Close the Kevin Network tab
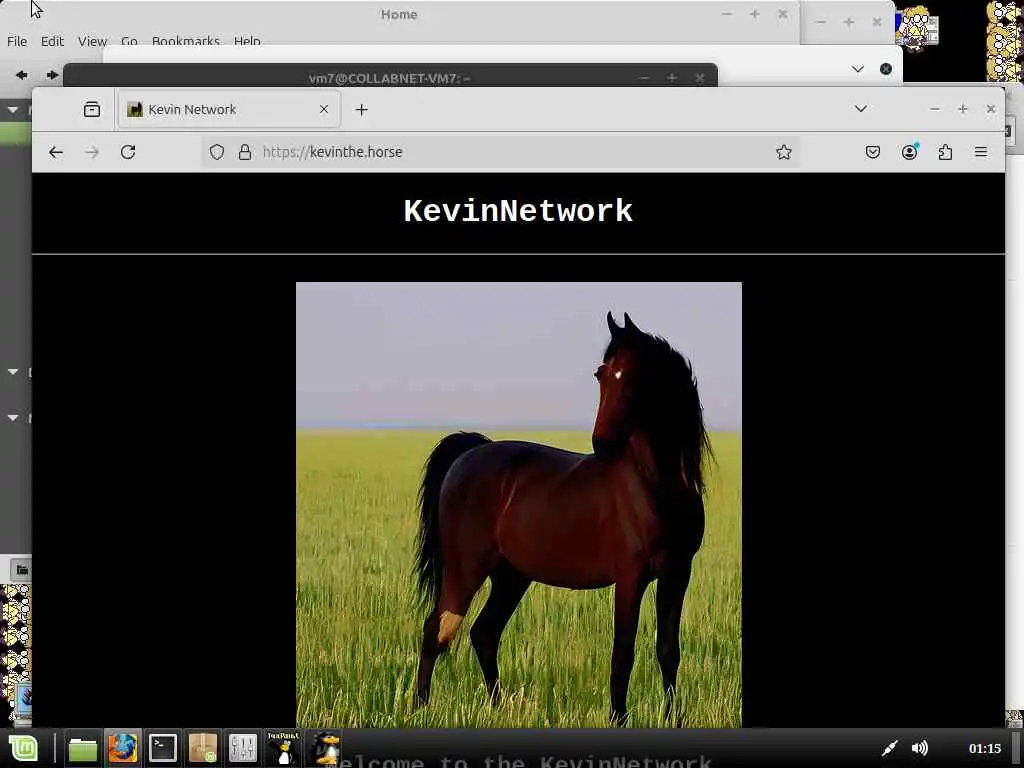Image resolution: width=1024 pixels, height=768 pixels. 324,109
